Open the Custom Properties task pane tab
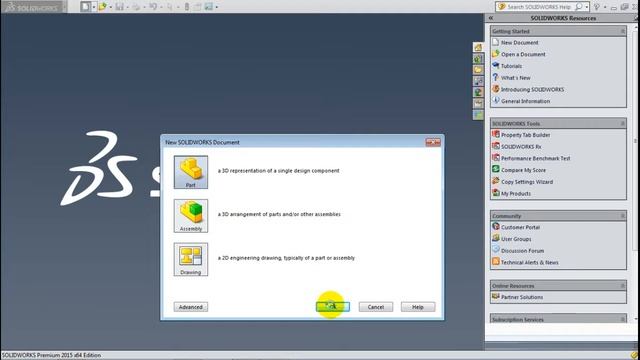The height and width of the screenshot is (360, 640). click(x=478, y=104)
